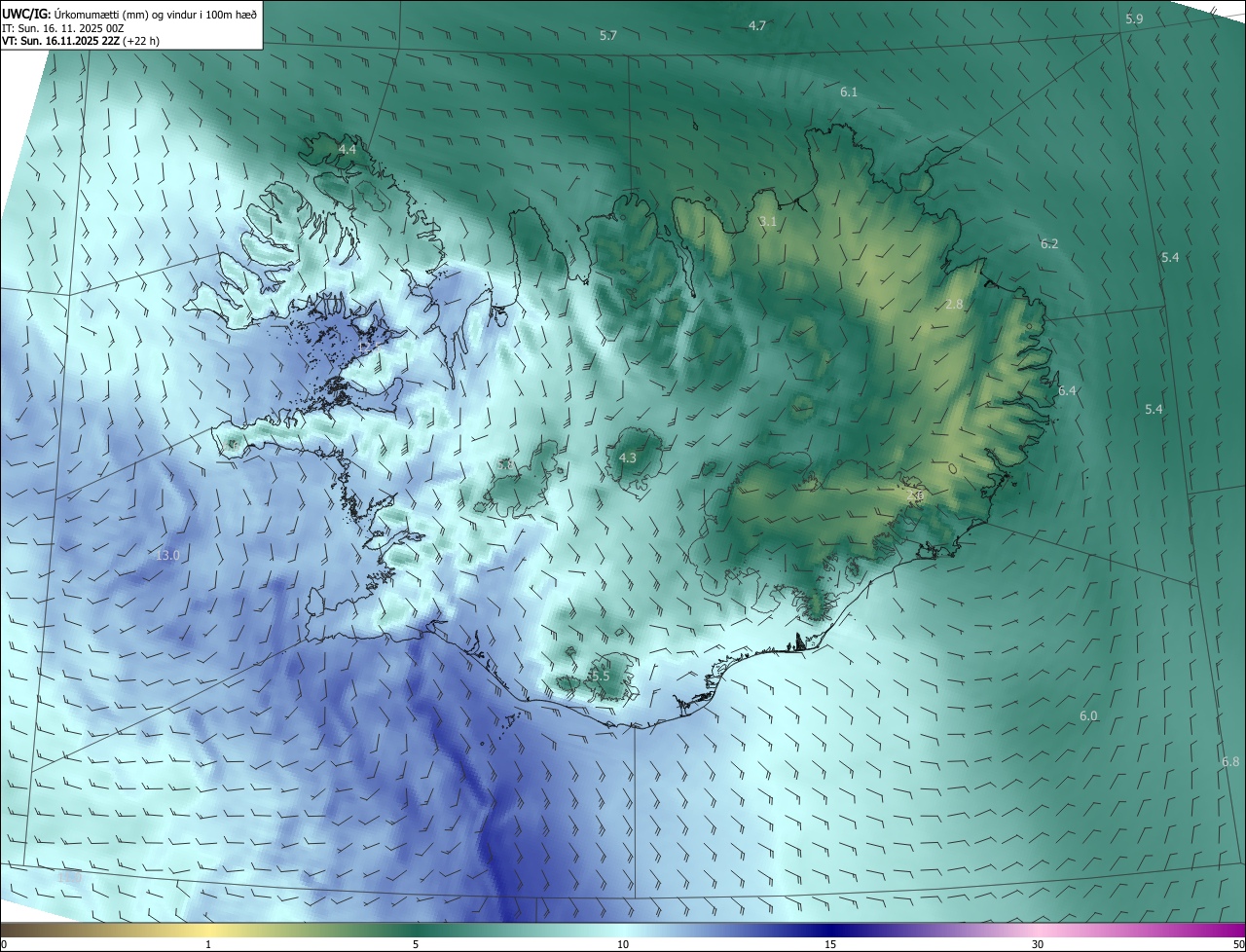1246x952 pixels.
Task: Click the 6.4 value label on the map
Action: 1068,390
